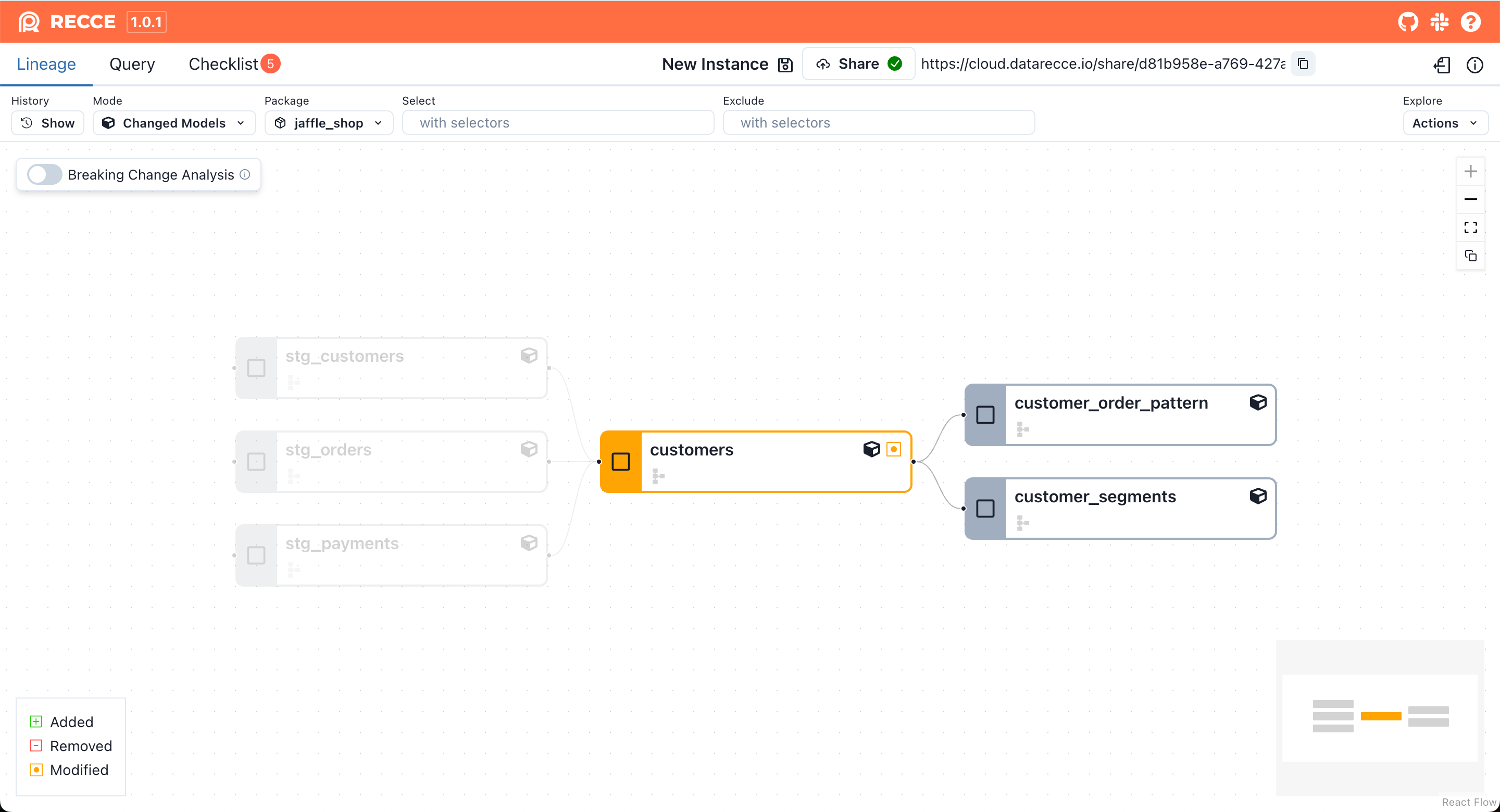The image size is (1500, 812).
Task: Click the environment info icon
Action: (1474, 65)
